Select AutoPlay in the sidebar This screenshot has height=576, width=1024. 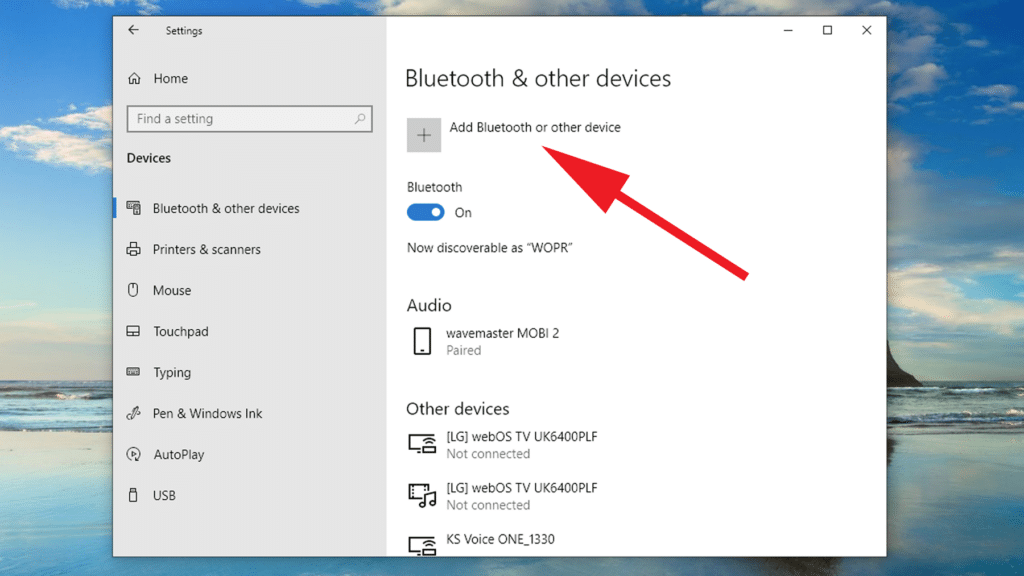tap(178, 455)
